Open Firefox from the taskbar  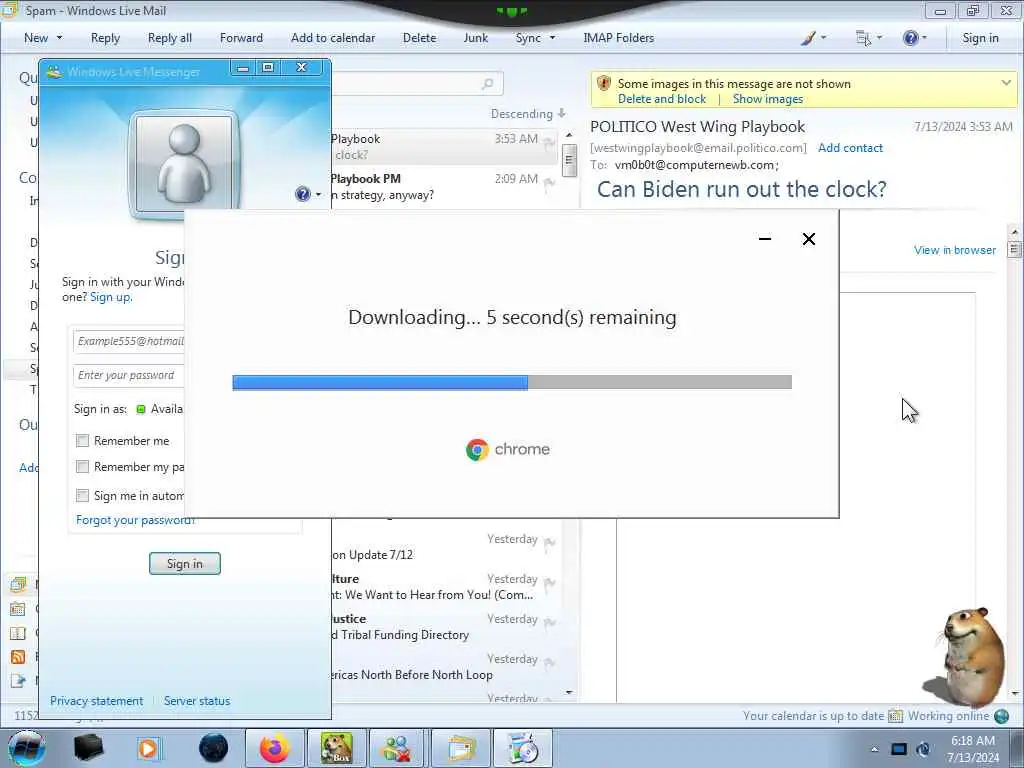[x=275, y=748]
